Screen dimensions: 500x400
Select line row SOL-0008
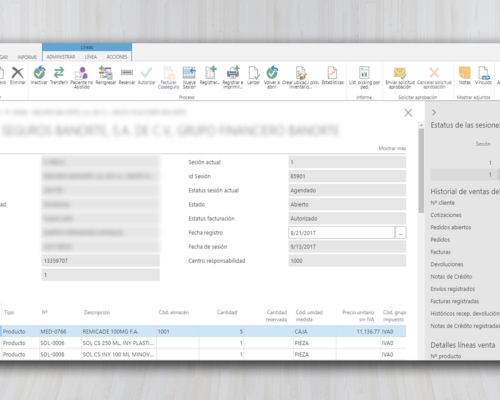[203, 354]
